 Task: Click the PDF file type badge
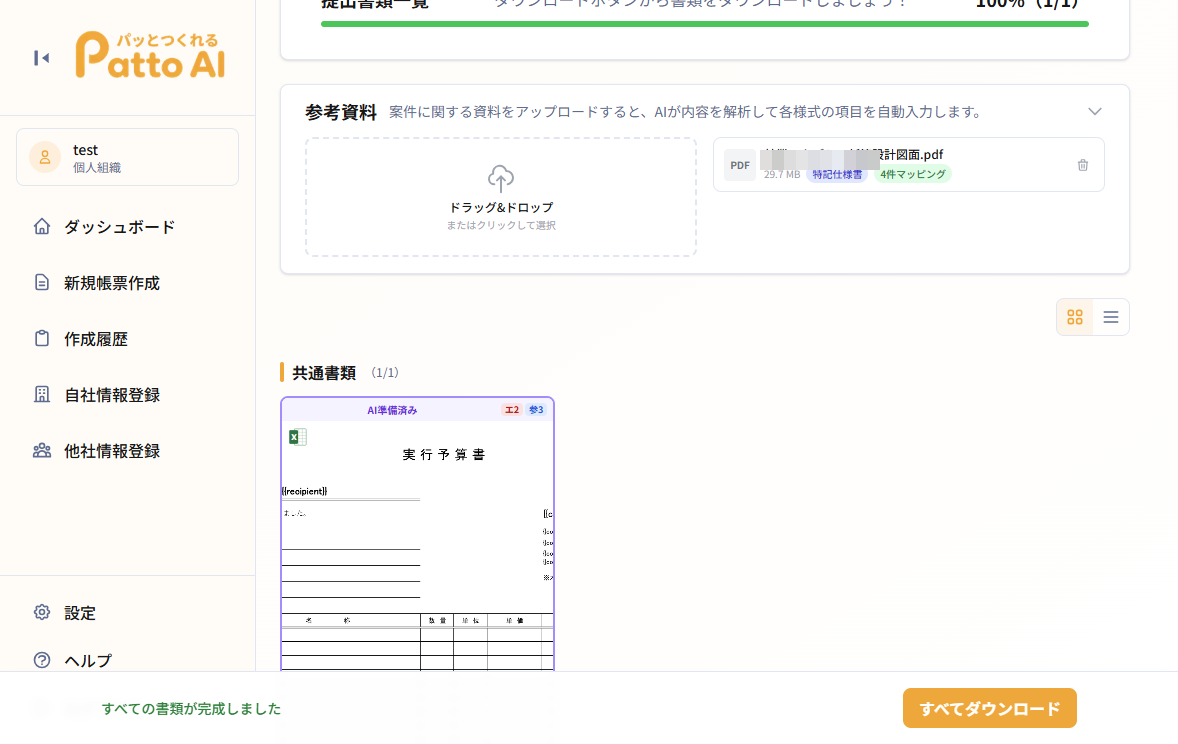coord(740,165)
